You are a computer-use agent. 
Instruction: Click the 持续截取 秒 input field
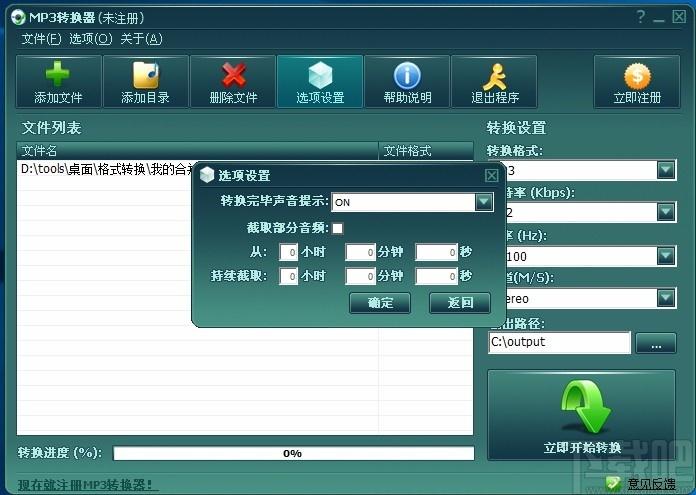[x=436, y=276]
